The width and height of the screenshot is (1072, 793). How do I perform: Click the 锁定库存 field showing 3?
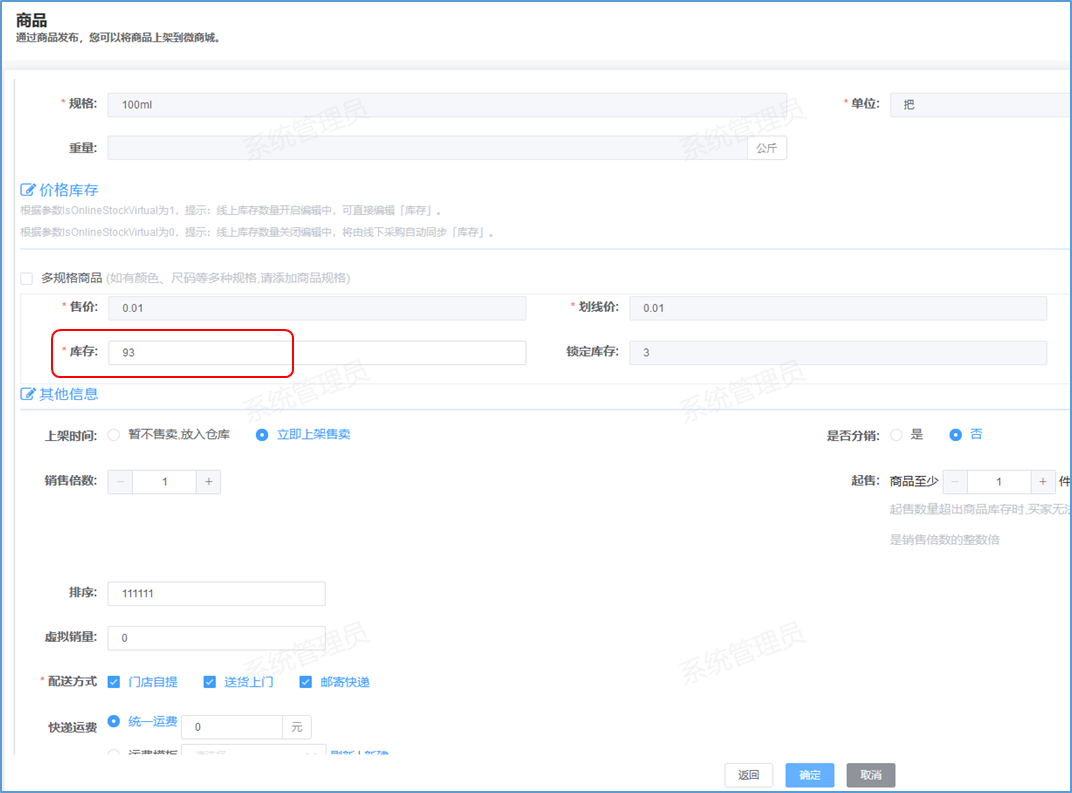[x=838, y=353]
